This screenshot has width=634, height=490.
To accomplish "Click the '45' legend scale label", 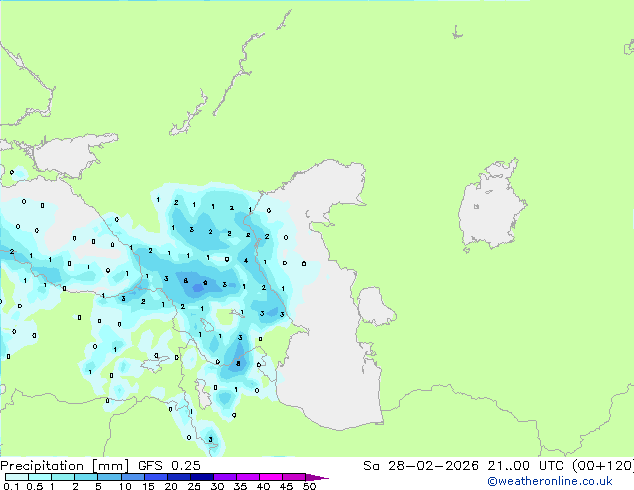I will click(x=286, y=486).
